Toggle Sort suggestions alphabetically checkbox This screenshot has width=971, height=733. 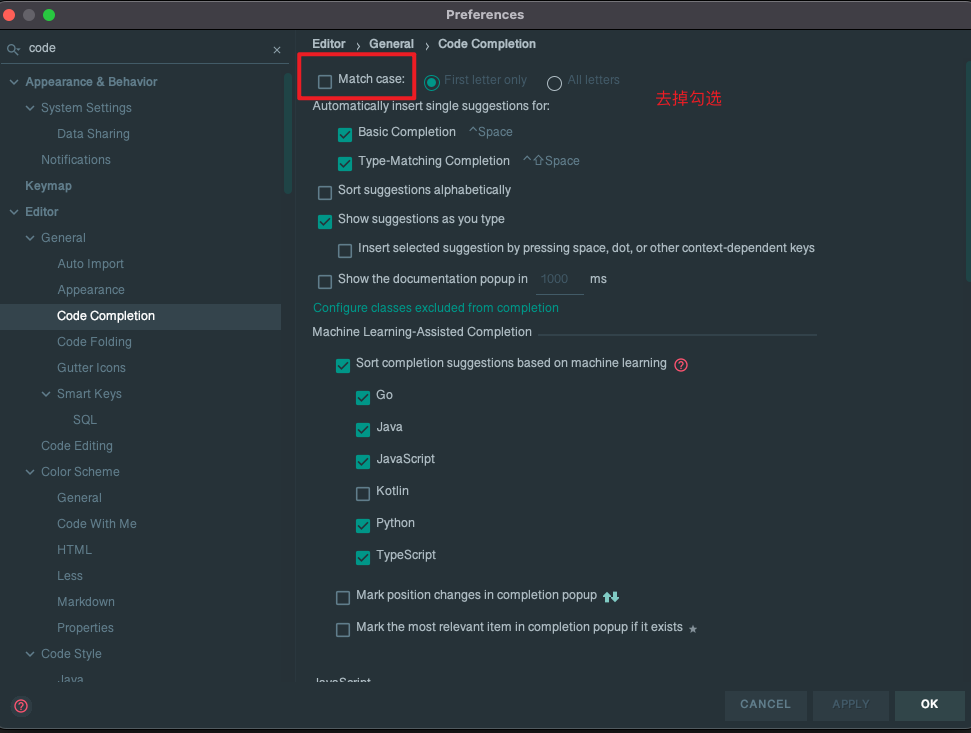[325, 192]
